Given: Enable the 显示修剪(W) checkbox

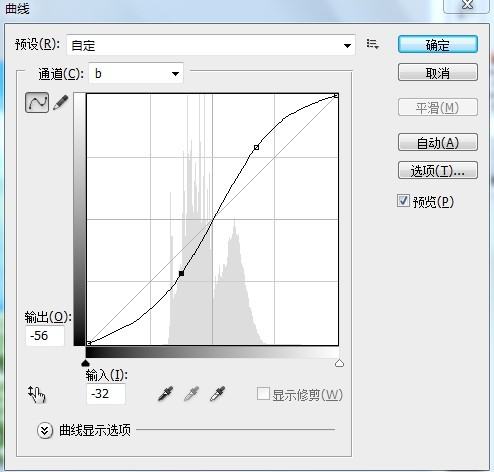Looking at the screenshot, I should point(263,394).
